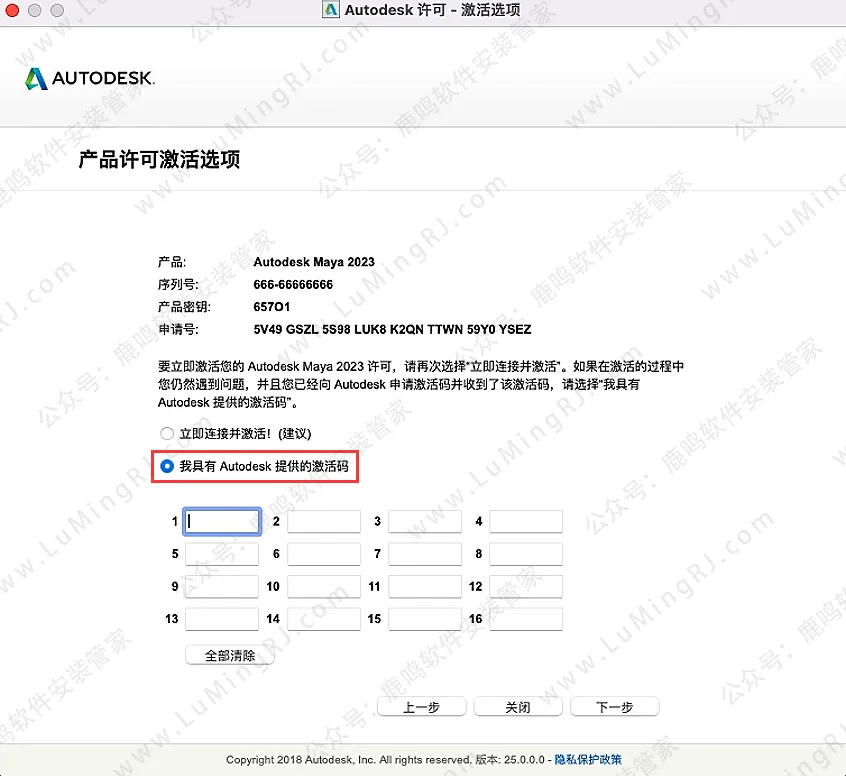Click activation code field 7
This screenshot has width=846, height=776.
(x=425, y=554)
